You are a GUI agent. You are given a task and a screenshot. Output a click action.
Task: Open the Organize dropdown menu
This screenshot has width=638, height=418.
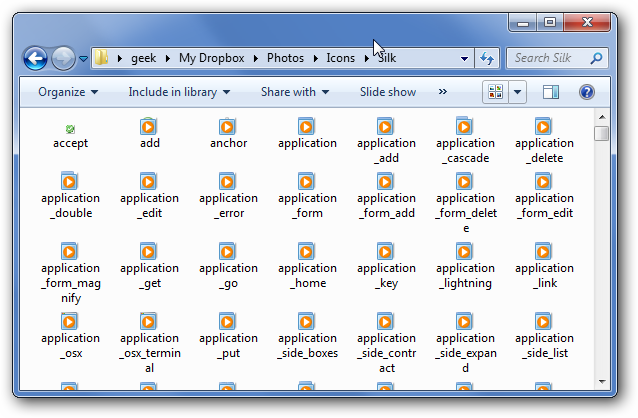pyautogui.click(x=68, y=92)
